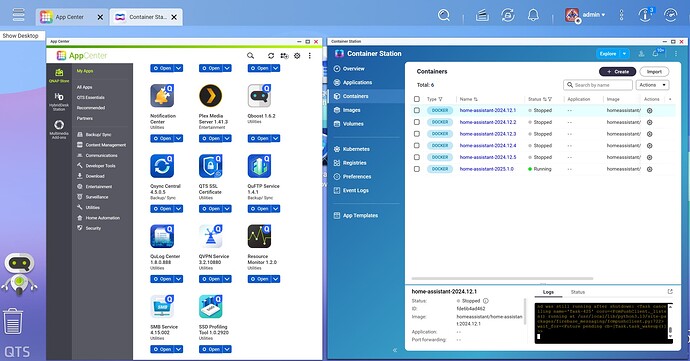
Task: Collapse the Container Station sidebar chevron
Action: click(x=395, y=350)
